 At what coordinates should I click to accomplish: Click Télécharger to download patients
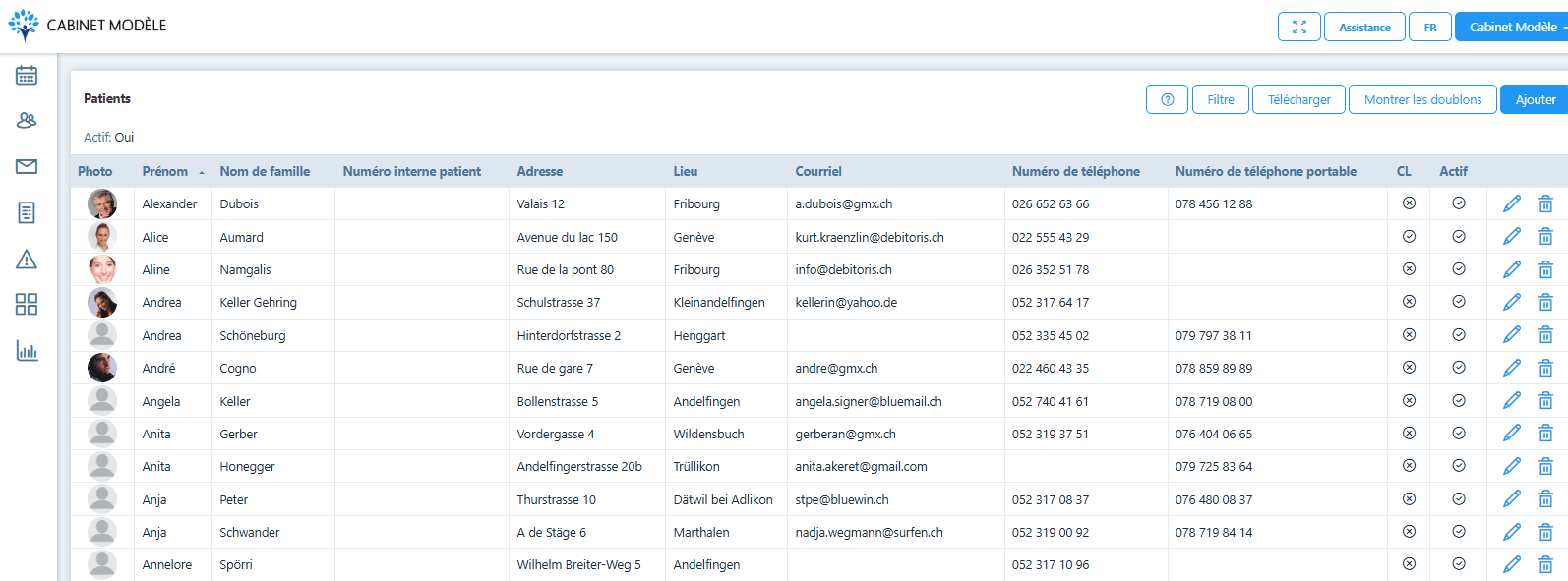pyautogui.click(x=1298, y=99)
